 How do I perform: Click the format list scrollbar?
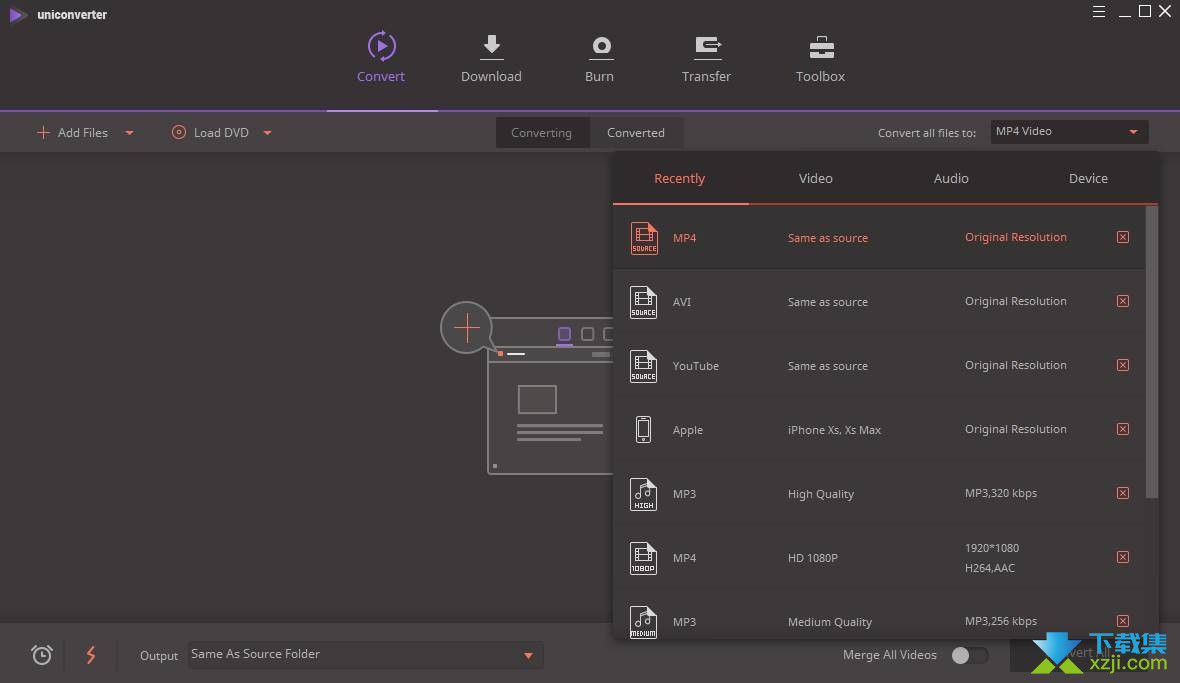click(x=1151, y=352)
